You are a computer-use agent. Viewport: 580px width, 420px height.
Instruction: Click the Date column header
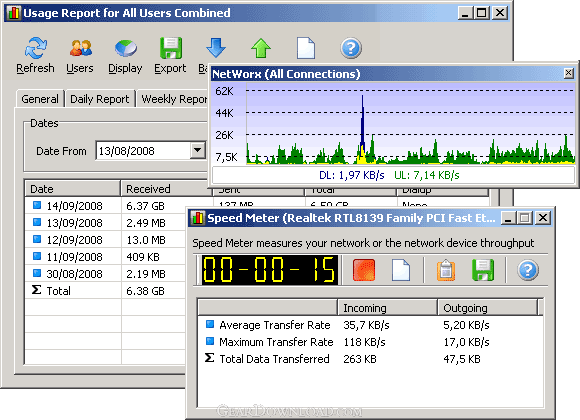72,189
